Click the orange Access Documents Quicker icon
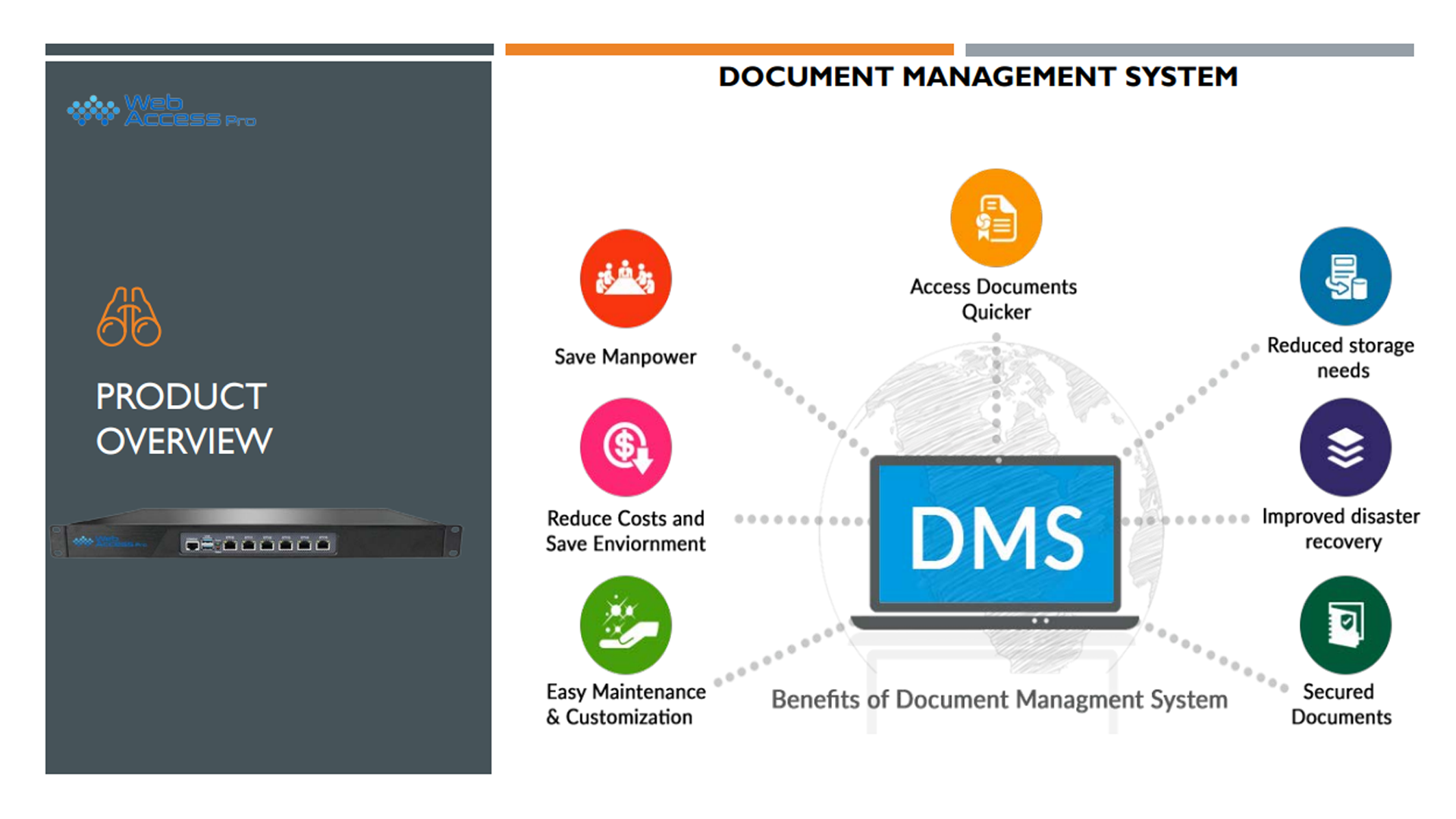Image resolution: width=1456 pixels, height=819 pixels. pyautogui.click(x=996, y=218)
